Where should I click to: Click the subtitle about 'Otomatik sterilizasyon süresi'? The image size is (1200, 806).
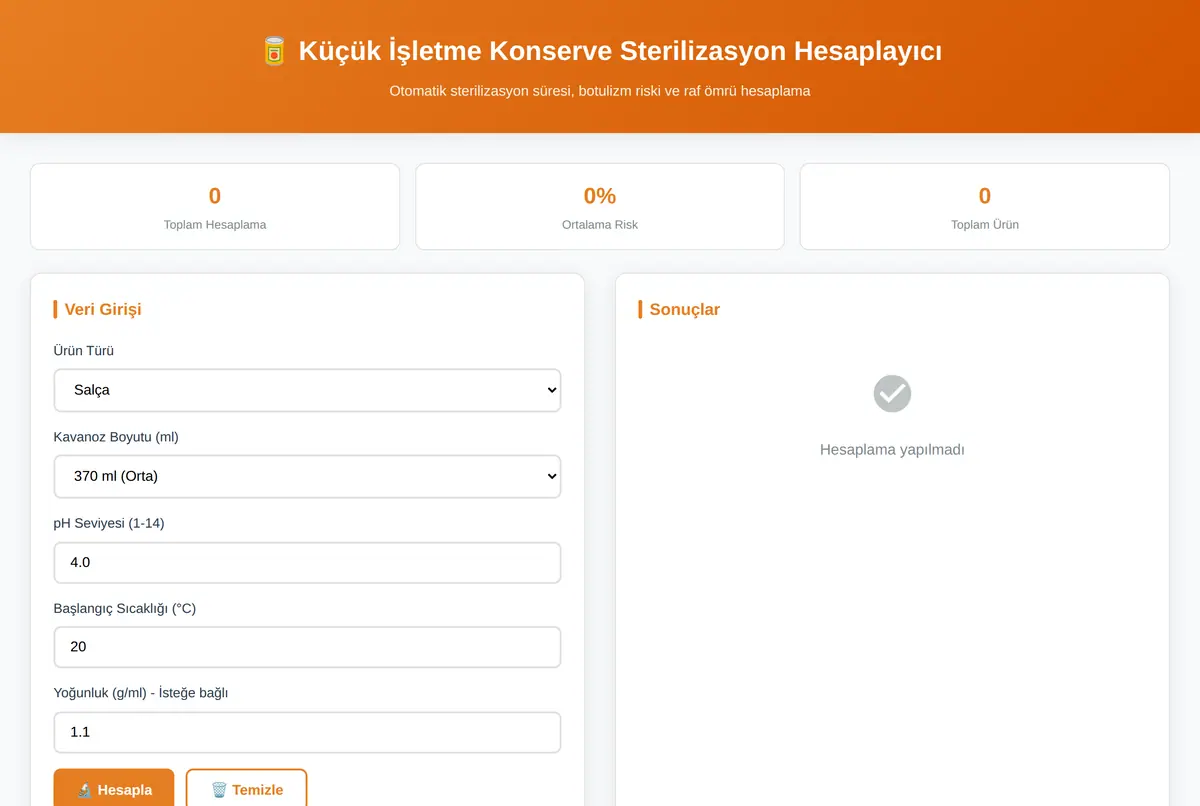pyautogui.click(x=600, y=91)
